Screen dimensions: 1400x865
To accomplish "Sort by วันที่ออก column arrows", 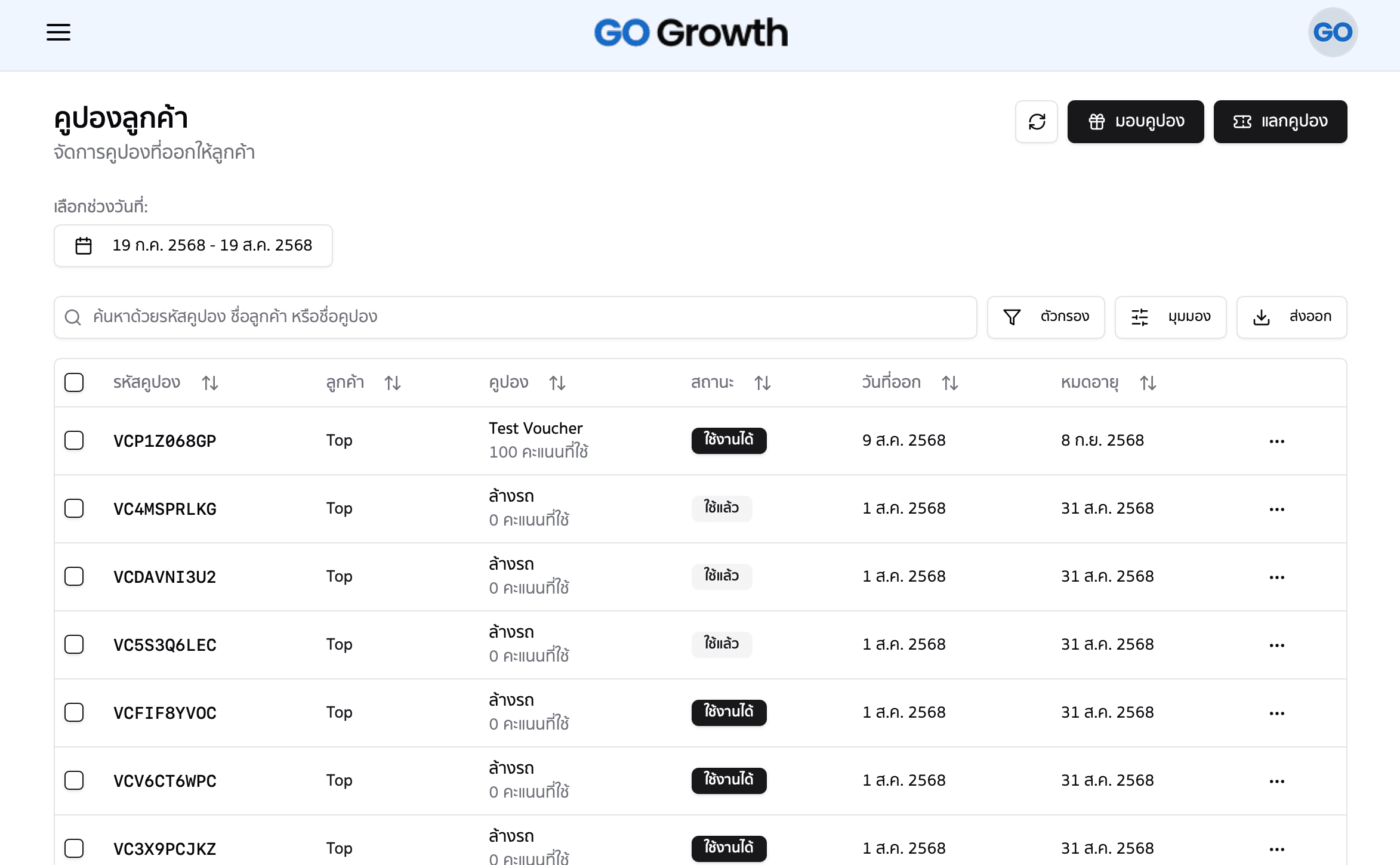I will (950, 383).
